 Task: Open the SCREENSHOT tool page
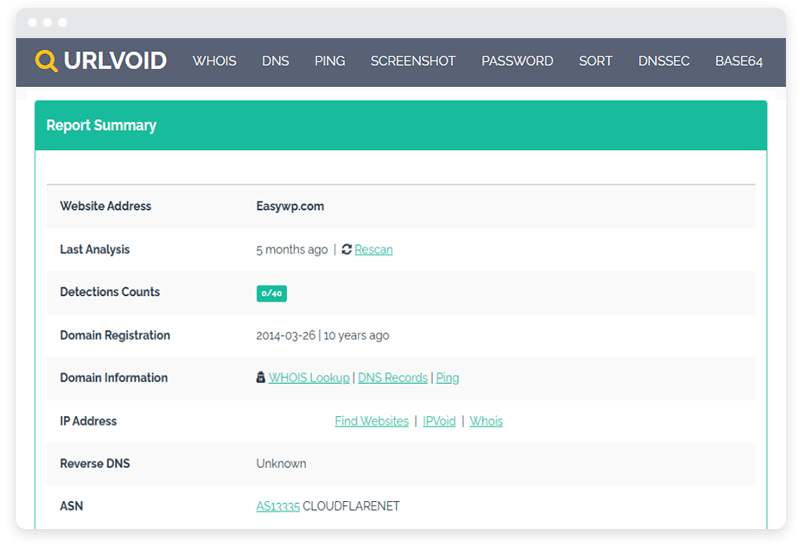coord(413,61)
